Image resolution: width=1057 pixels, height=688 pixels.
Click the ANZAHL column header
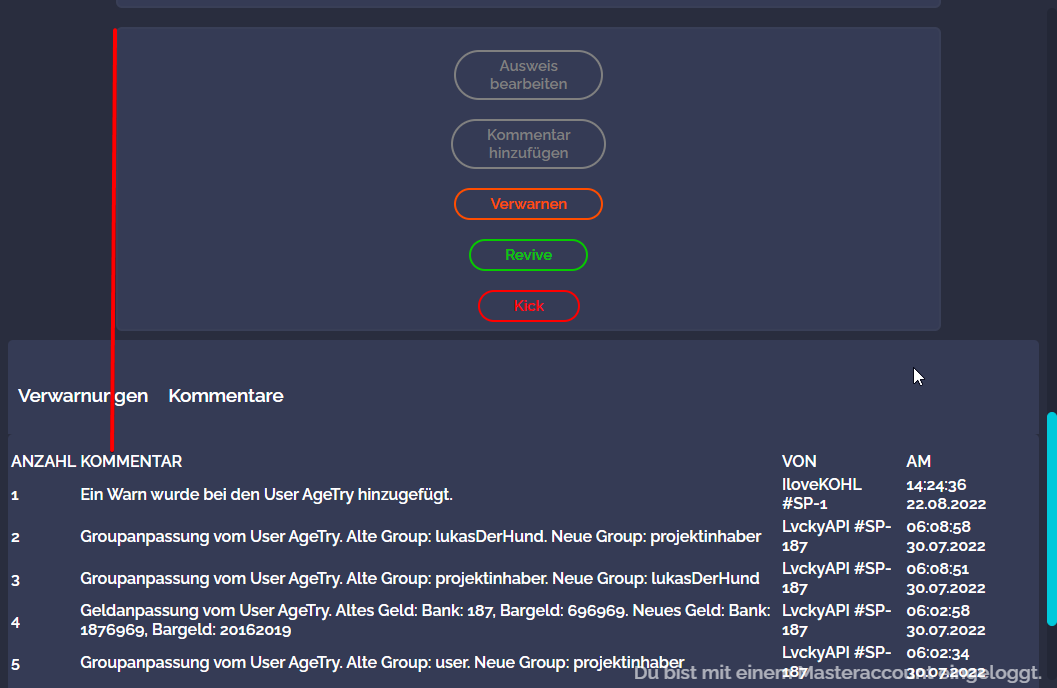click(x=43, y=461)
